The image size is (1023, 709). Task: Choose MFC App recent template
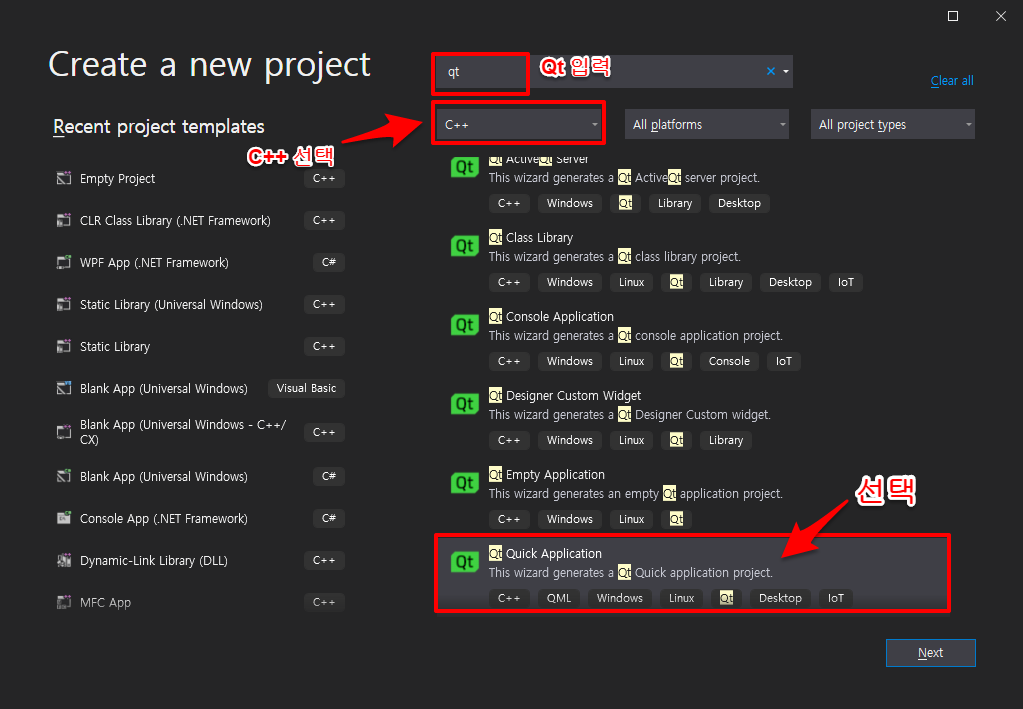tap(200, 602)
